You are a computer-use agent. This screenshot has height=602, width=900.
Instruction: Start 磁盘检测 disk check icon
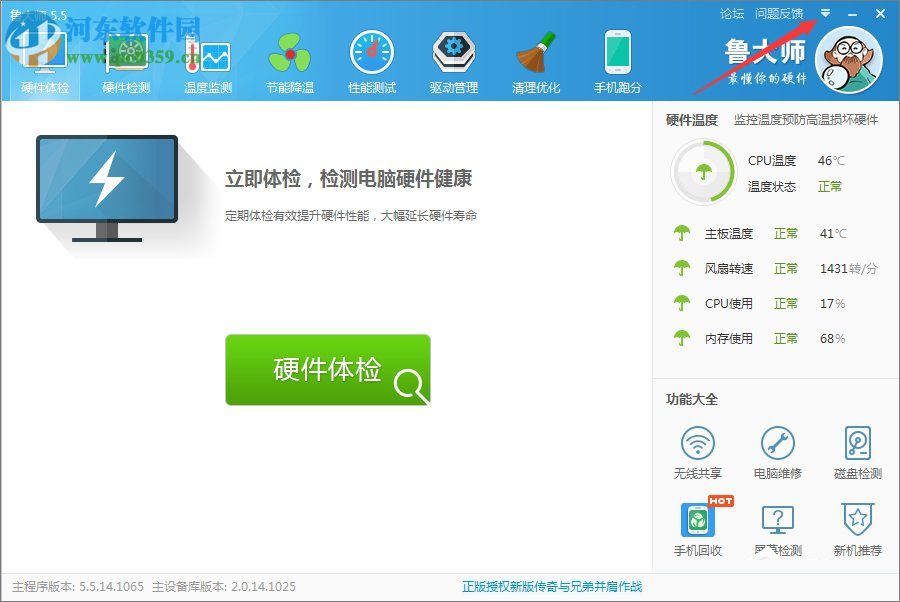point(857,443)
